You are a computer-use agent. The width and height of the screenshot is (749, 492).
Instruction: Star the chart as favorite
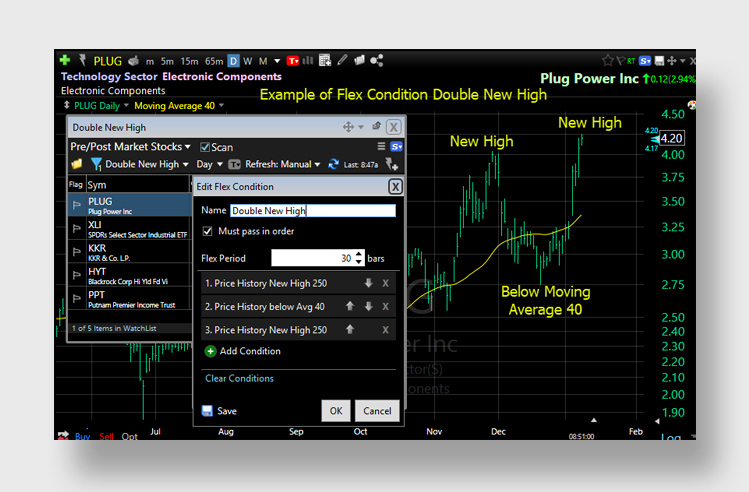(x=607, y=60)
